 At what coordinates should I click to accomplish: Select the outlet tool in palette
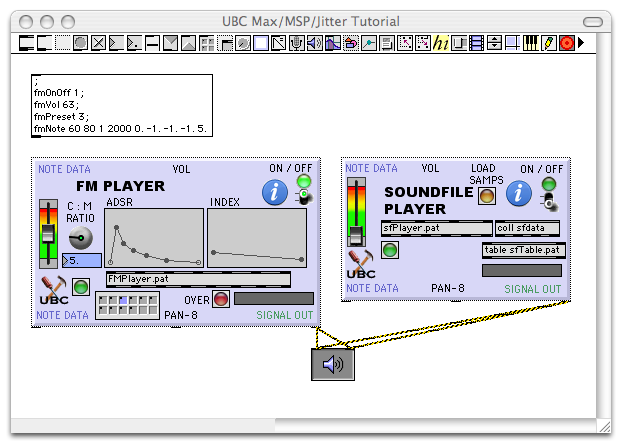click(188, 43)
